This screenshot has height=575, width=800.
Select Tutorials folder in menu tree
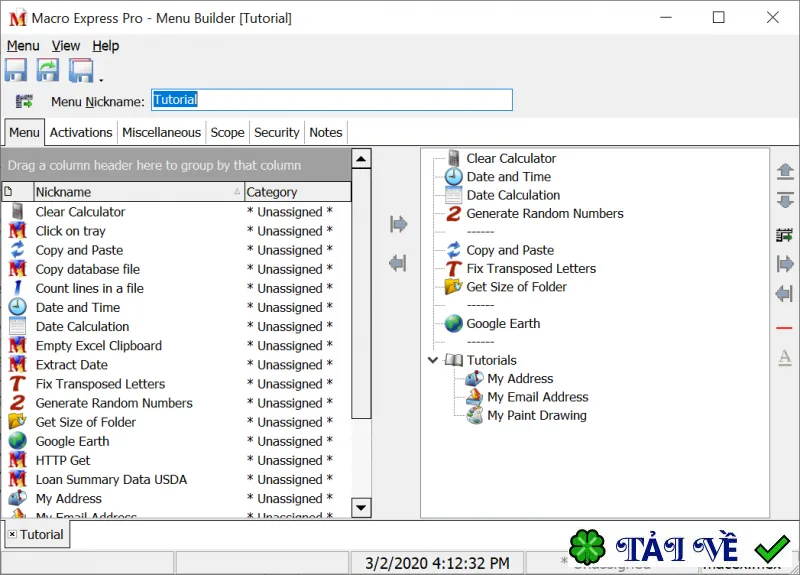(x=491, y=360)
